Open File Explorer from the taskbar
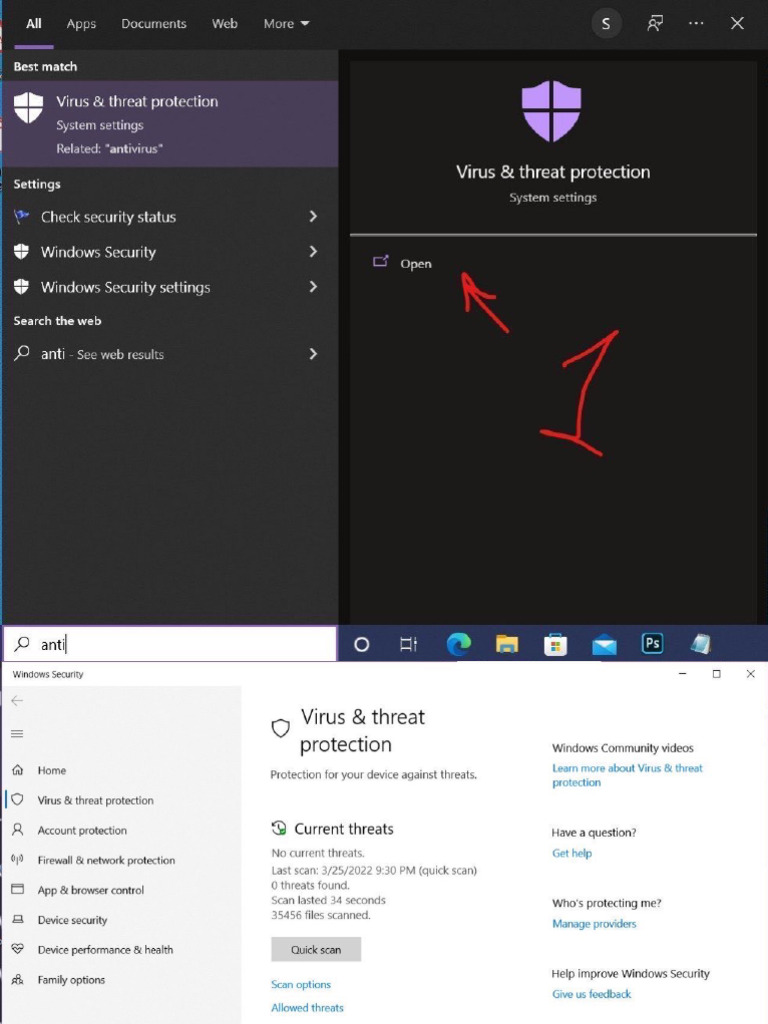The image size is (768, 1024). pyautogui.click(x=507, y=645)
